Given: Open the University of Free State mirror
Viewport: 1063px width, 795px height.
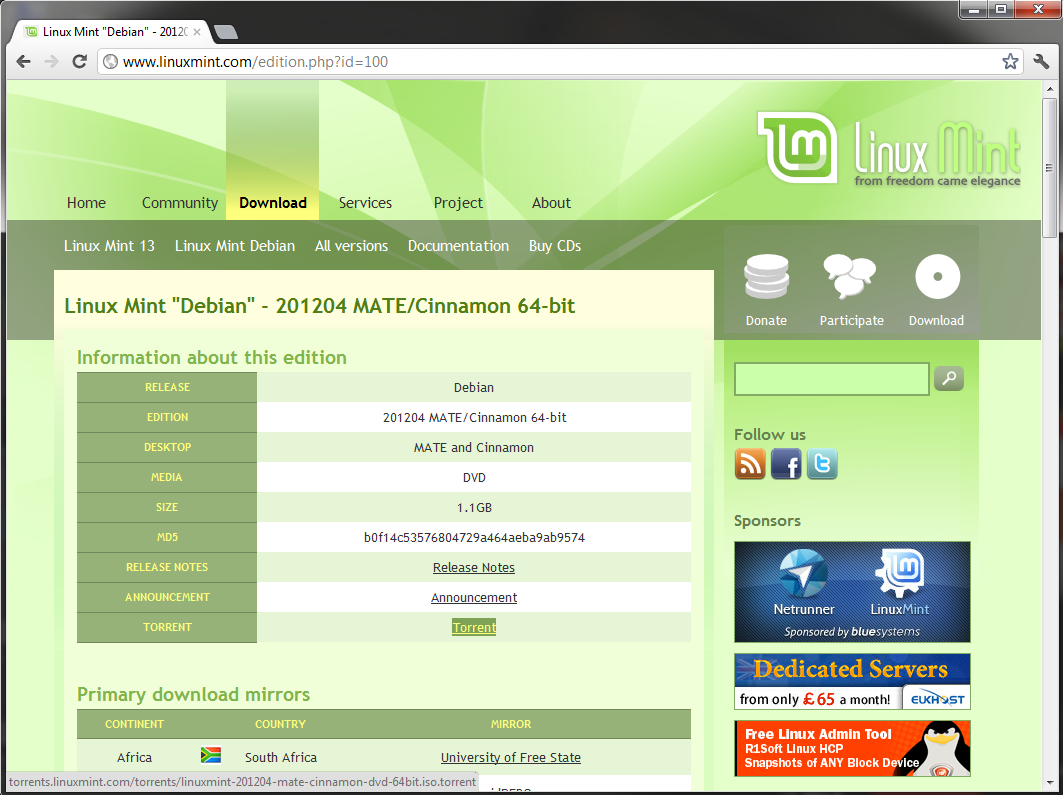Looking at the screenshot, I should (510, 757).
